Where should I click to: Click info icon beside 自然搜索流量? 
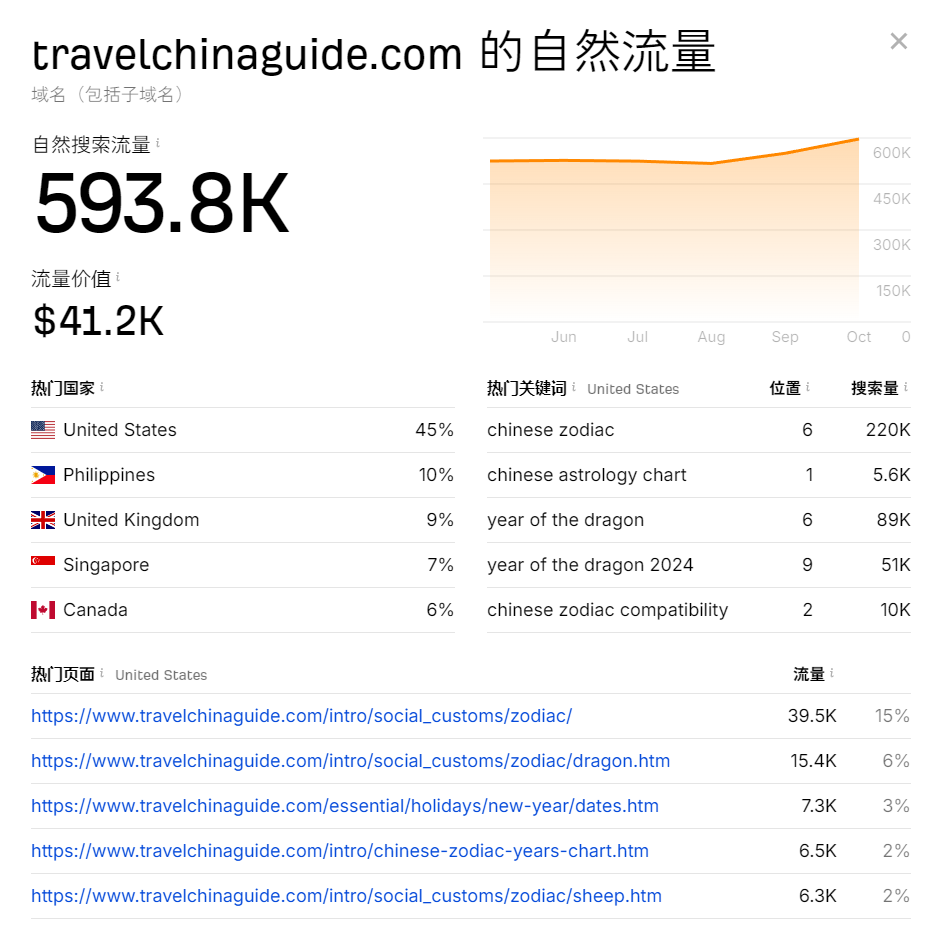[158, 143]
